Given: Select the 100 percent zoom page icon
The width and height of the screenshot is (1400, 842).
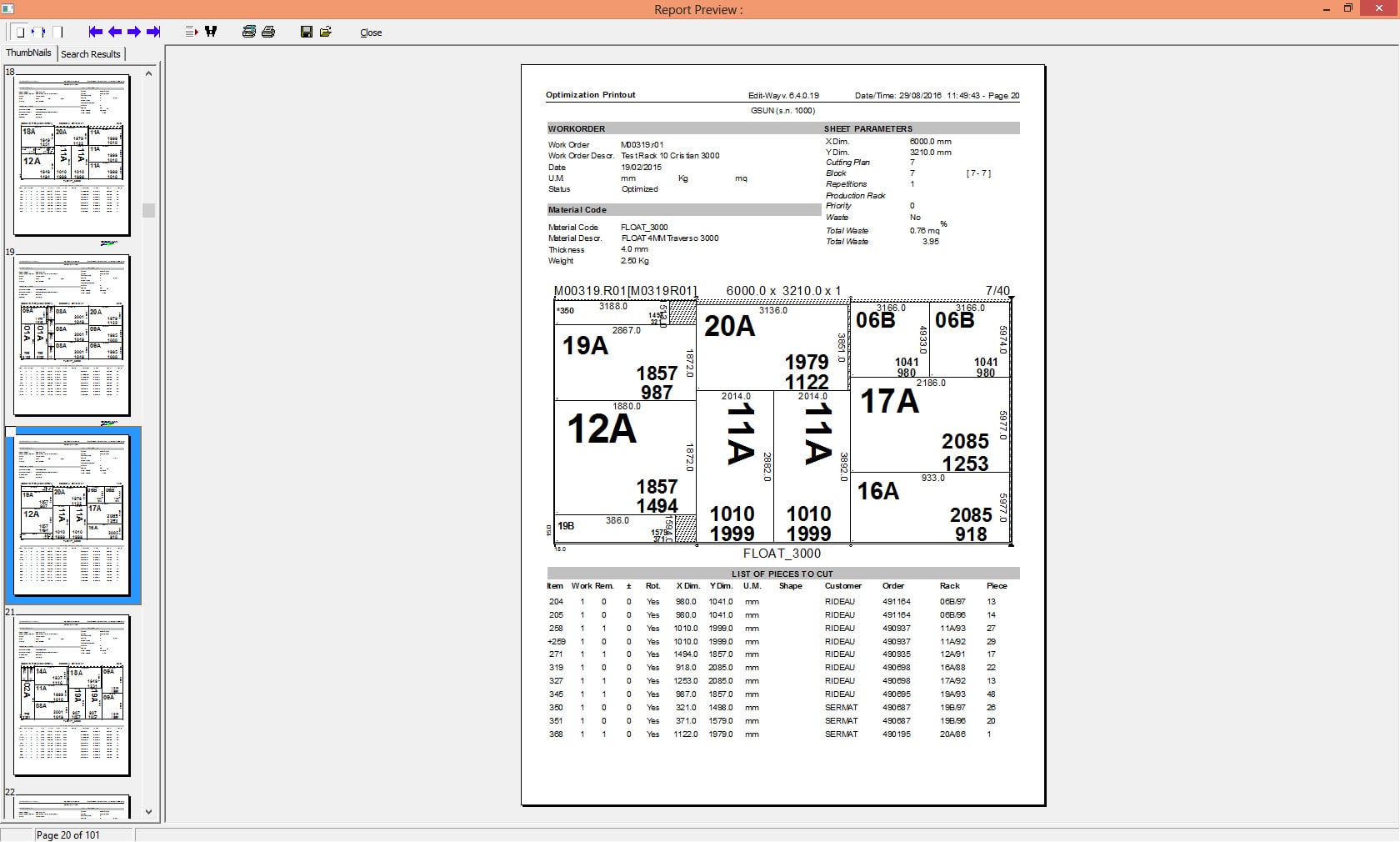Looking at the screenshot, I should coord(57,32).
